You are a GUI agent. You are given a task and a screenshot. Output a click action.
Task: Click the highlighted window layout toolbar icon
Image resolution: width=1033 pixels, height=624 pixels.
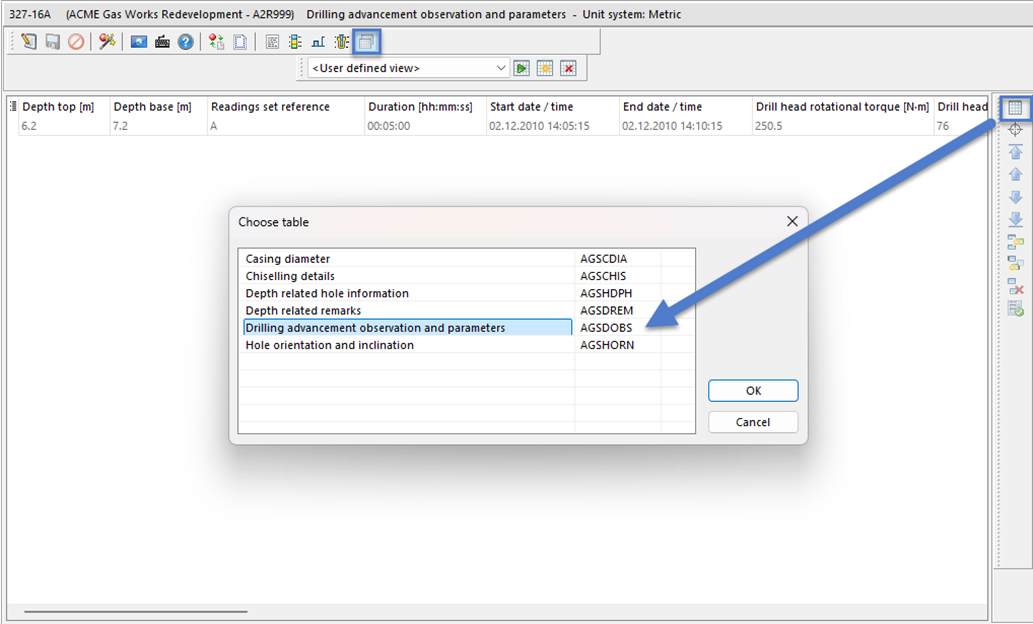(367, 42)
